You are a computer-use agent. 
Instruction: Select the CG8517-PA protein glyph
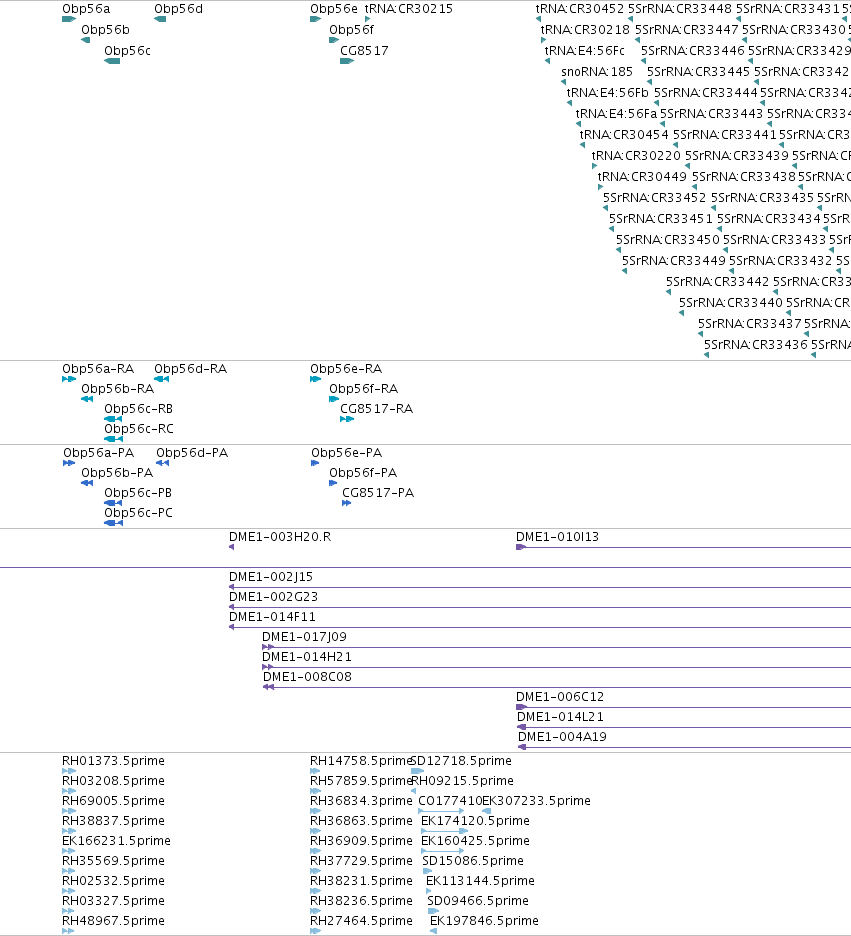pyautogui.click(x=346, y=503)
